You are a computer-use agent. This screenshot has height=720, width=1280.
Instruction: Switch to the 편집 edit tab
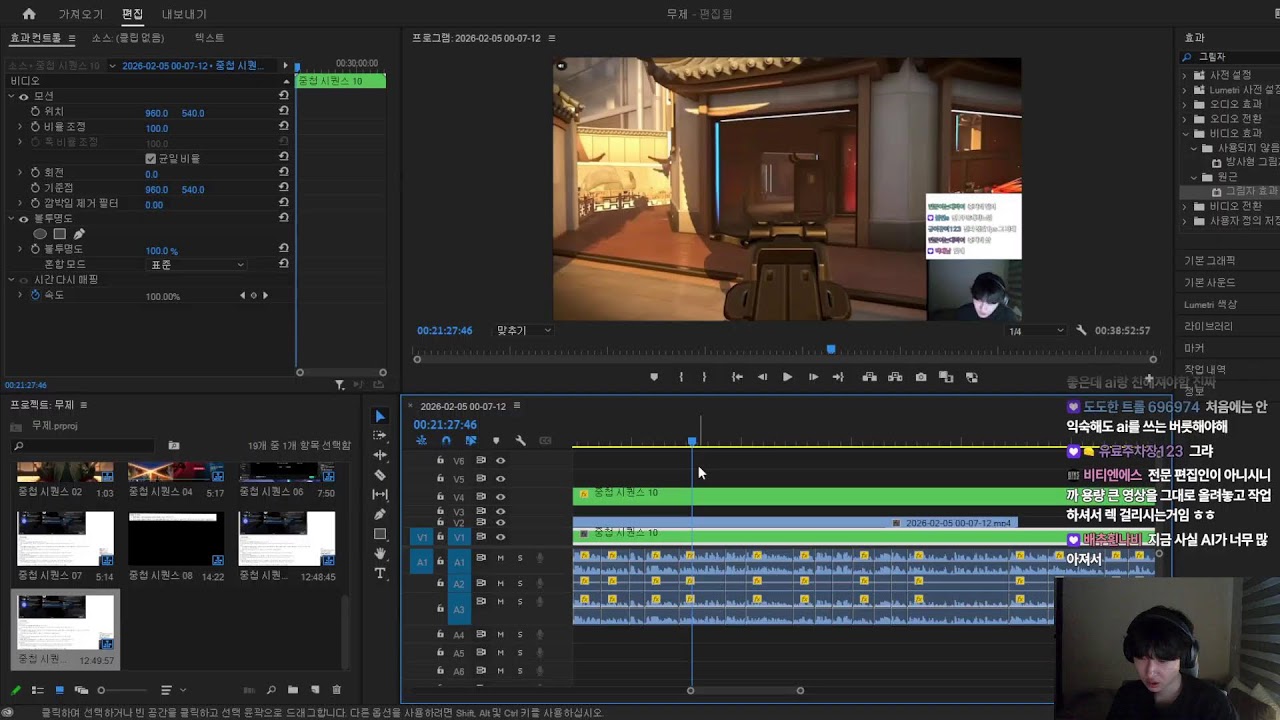[x=132, y=14]
